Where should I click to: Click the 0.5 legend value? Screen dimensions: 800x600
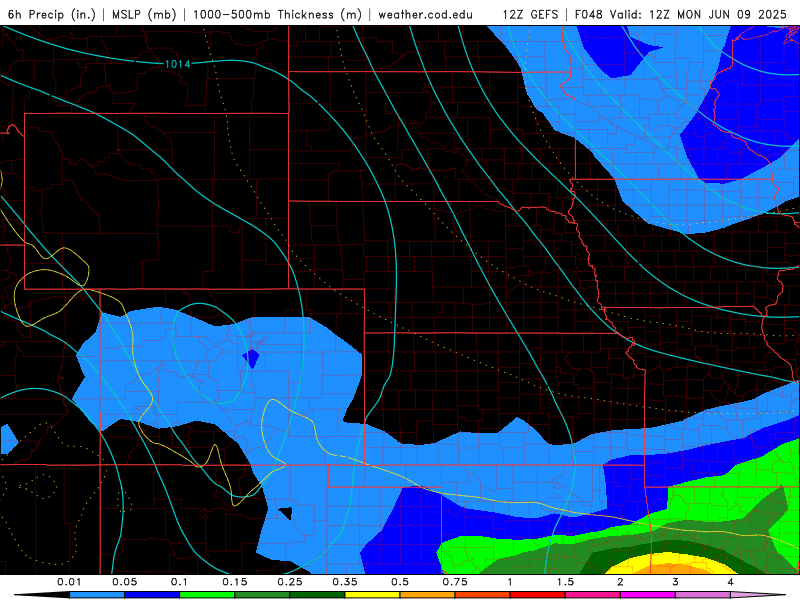pyautogui.click(x=400, y=582)
